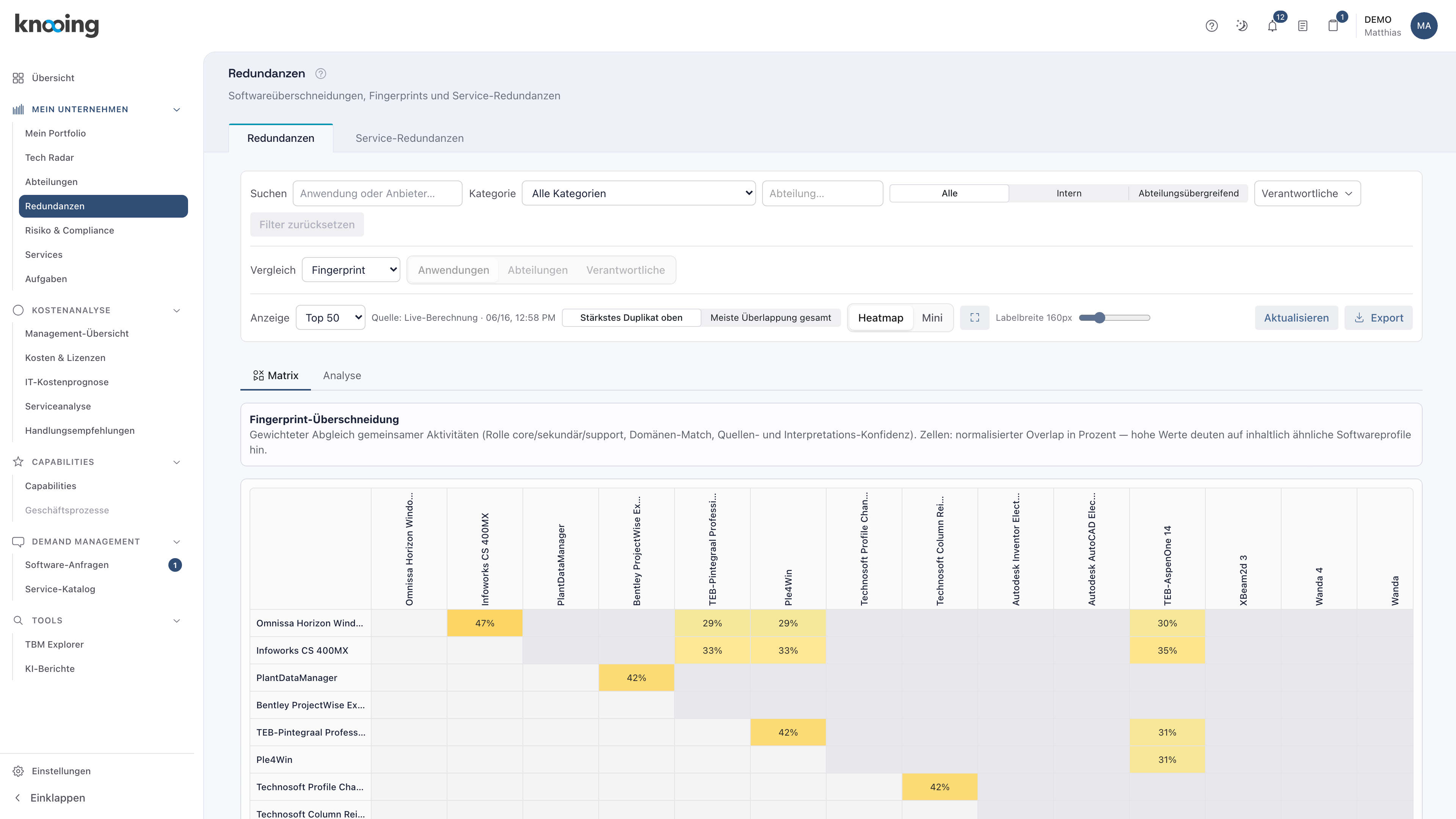Screen dimensions: 1456x819
Task: Switch comparison to Abteilungen
Action: point(538,270)
